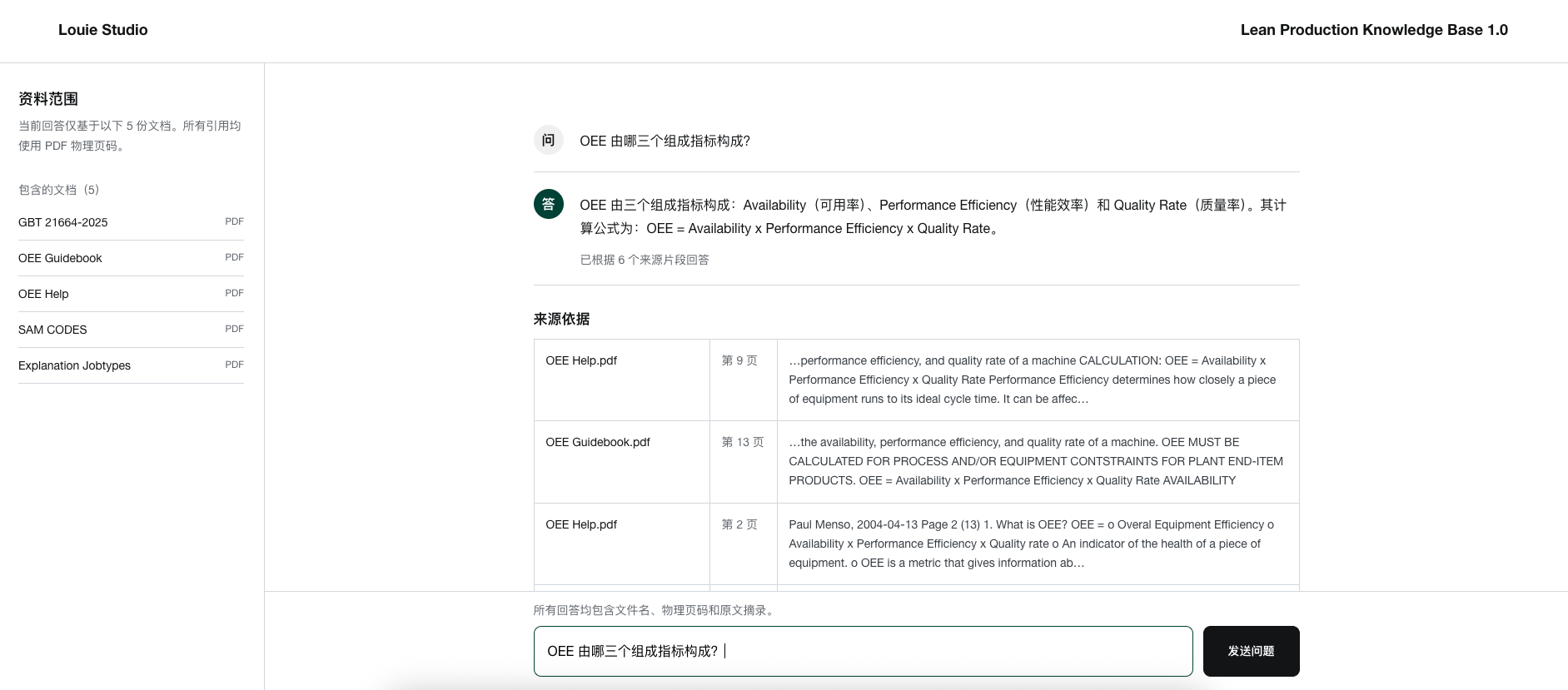Select OEE Help in document list
Screen dimensions: 1568x690
click(x=131, y=294)
